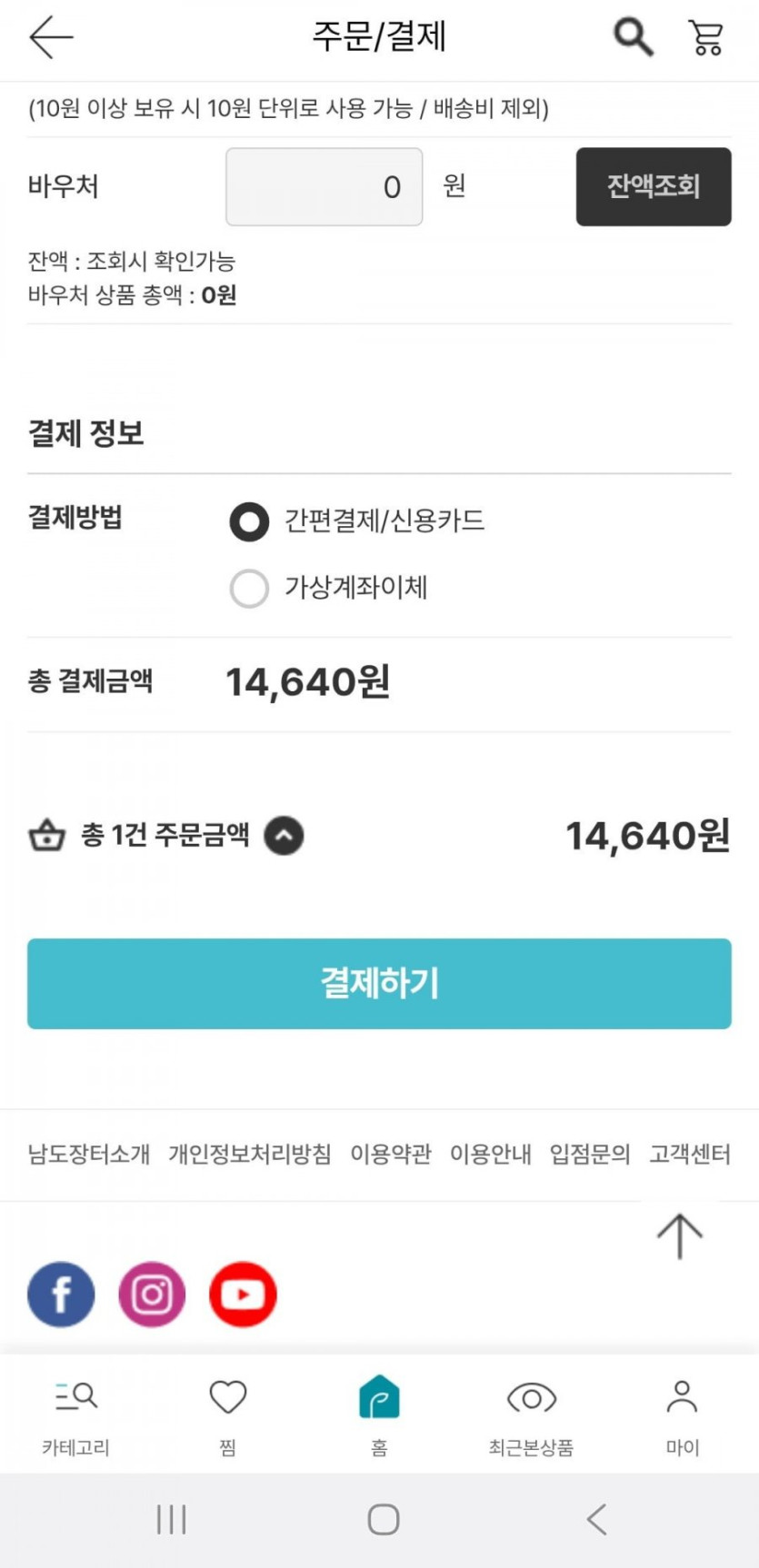Screen dimensions: 759x1568
Task: Open the Instagram page icon
Action: (152, 1294)
